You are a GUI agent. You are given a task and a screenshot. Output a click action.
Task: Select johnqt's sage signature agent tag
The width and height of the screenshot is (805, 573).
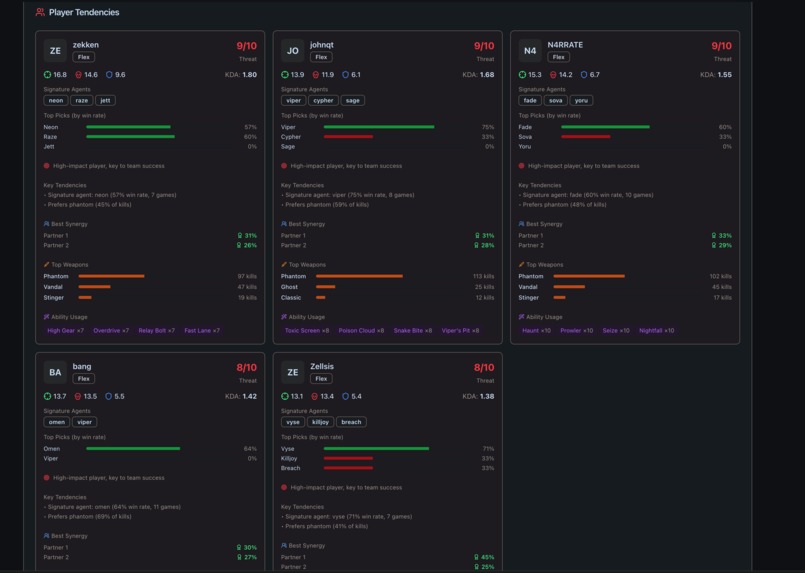353,101
